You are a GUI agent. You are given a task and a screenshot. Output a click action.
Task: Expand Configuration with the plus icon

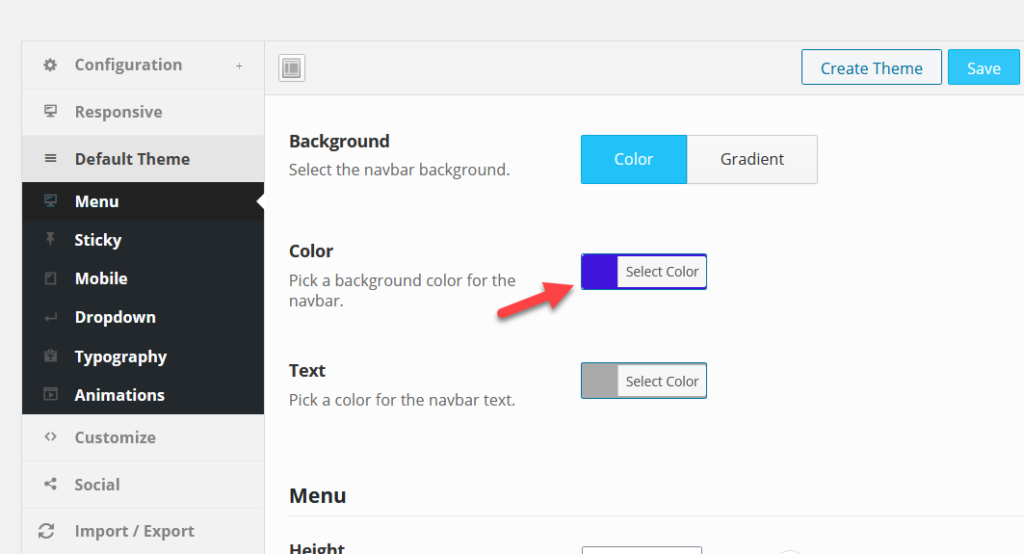click(239, 65)
